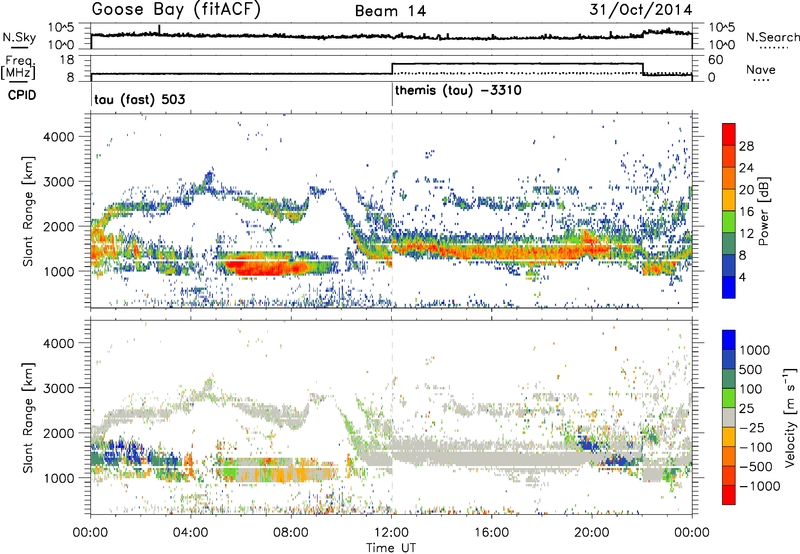Click the solid line sample under 'N.Sky'
This screenshot has height=554, width=800.
[19, 47]
